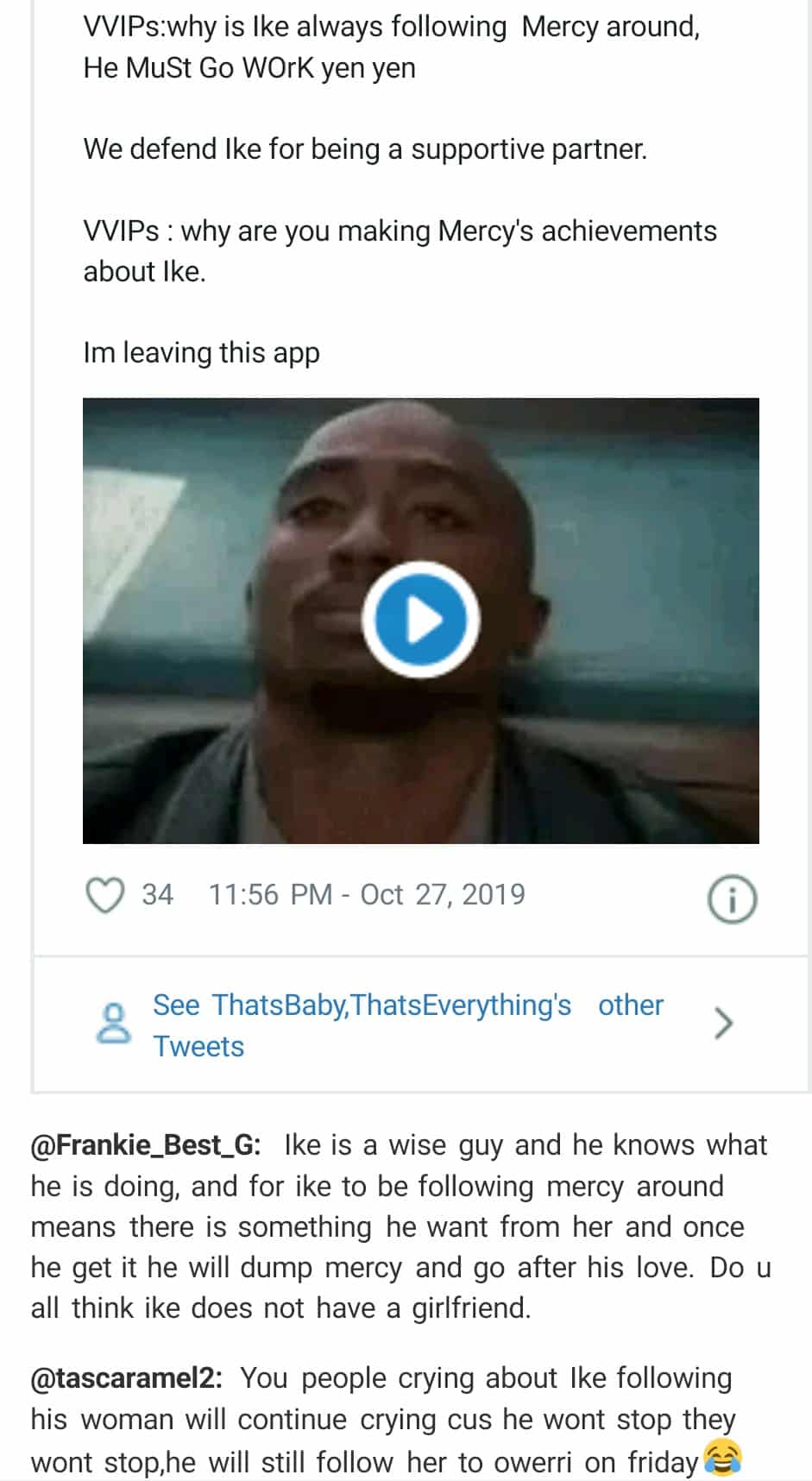This screenshot has width=812, height=1481.
Task: Click the 11:56 PM - Oct 27, 2019 timestamp
Action: click(367, 895)
